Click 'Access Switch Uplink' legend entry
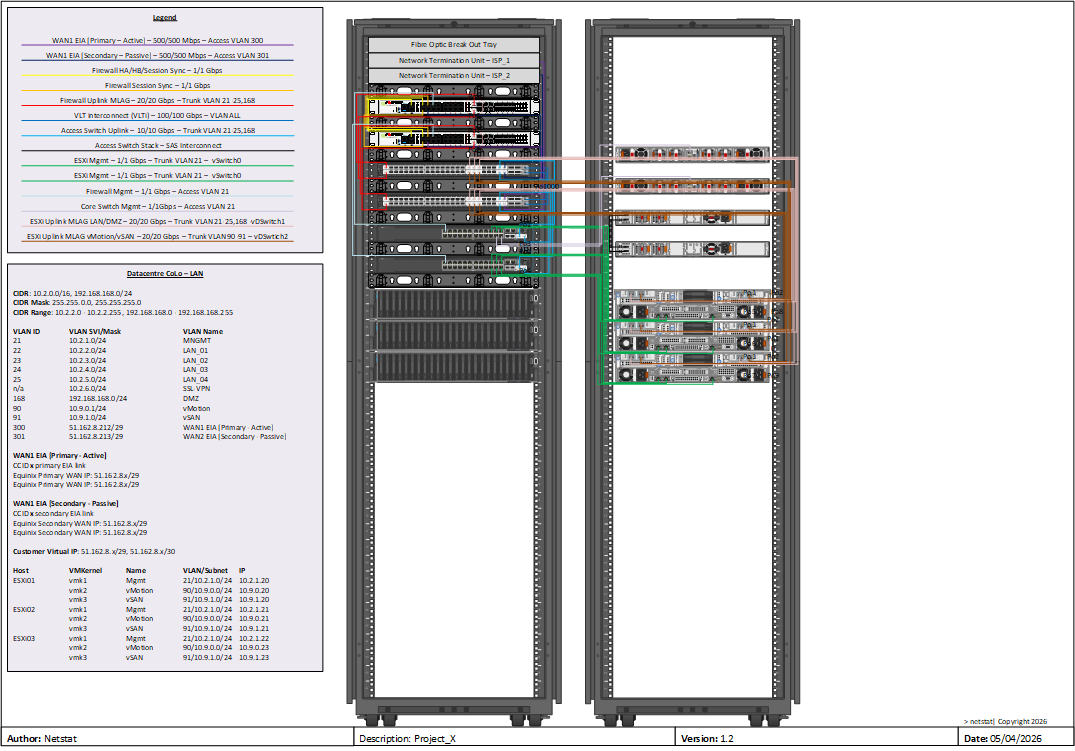The width and height of the screenshot is (1075, 751). point(158,130)
